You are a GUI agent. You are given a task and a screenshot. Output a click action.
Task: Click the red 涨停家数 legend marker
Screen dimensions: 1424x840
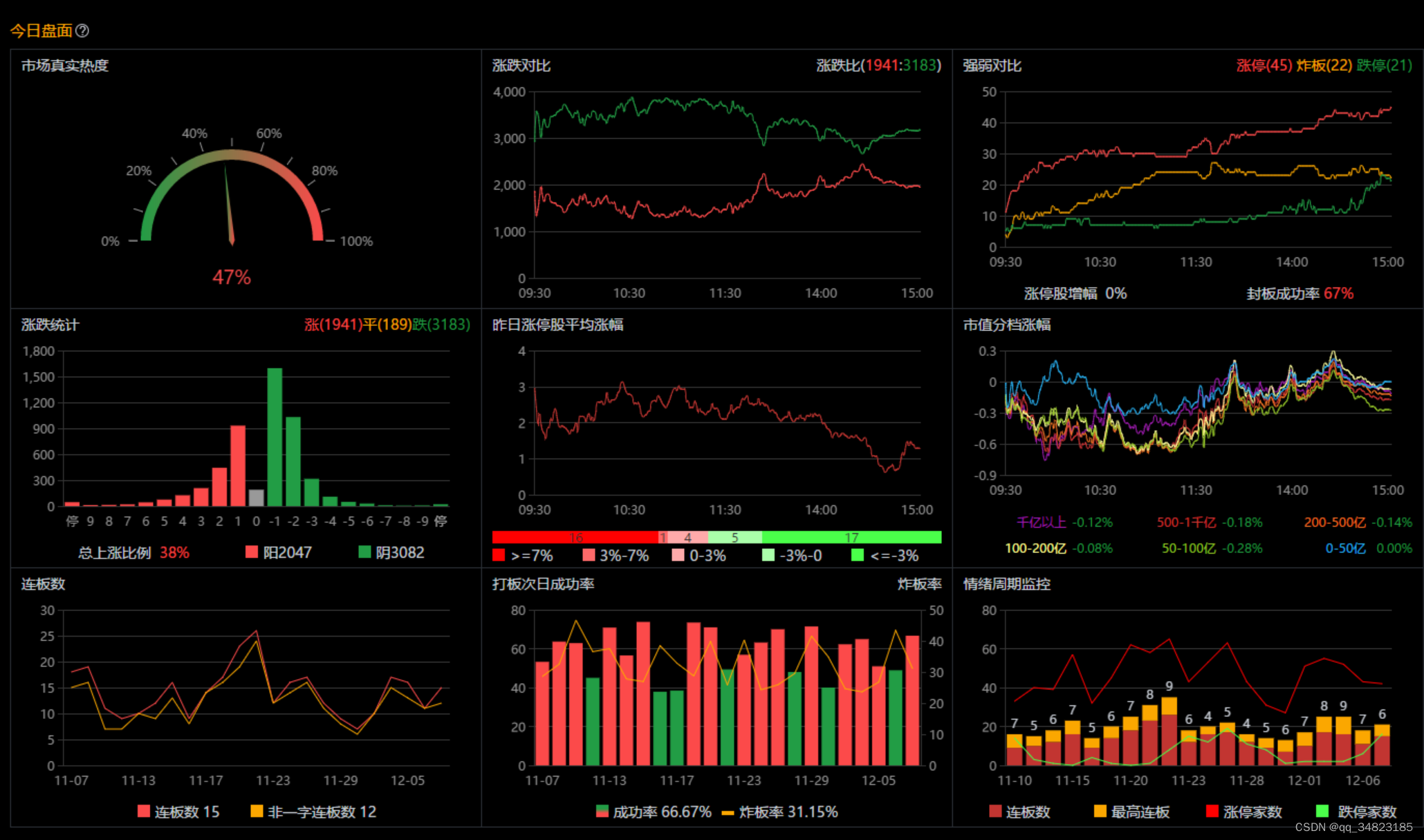pos(1212,811)
